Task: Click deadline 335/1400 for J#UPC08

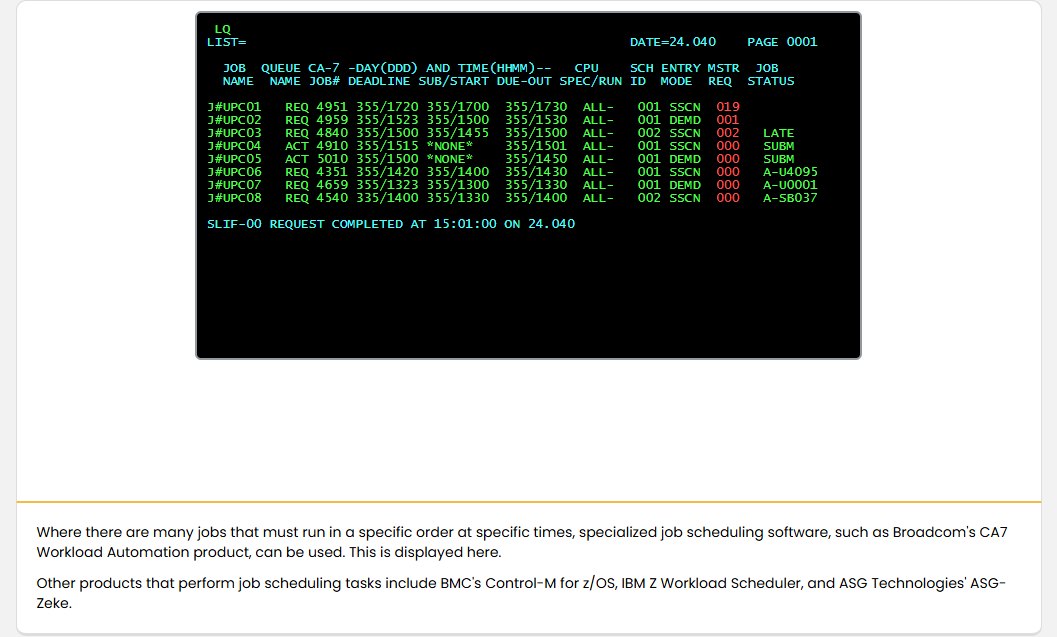Action: click(x=387, y=198)
